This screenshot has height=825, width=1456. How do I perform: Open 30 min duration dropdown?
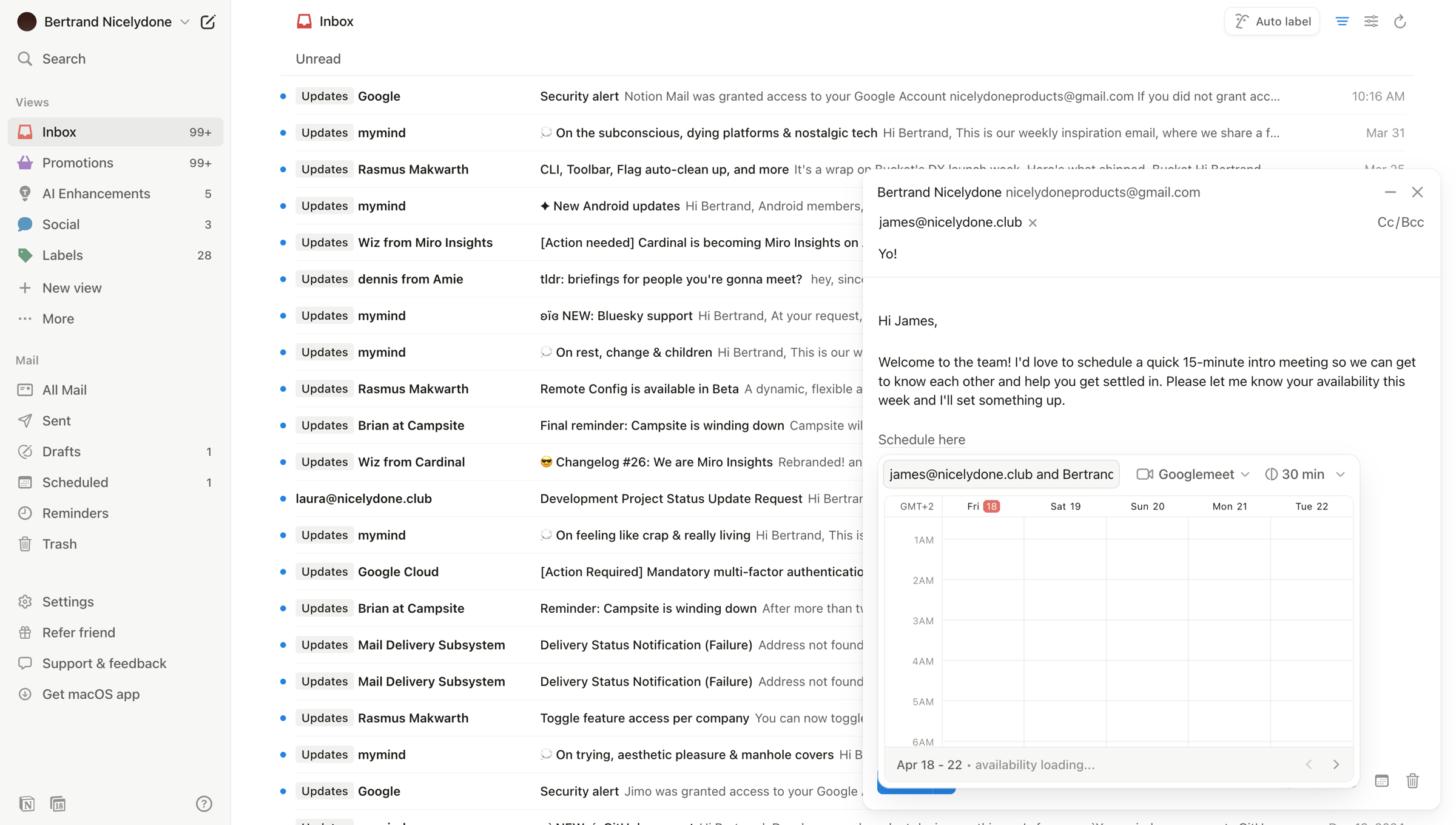1305,474
